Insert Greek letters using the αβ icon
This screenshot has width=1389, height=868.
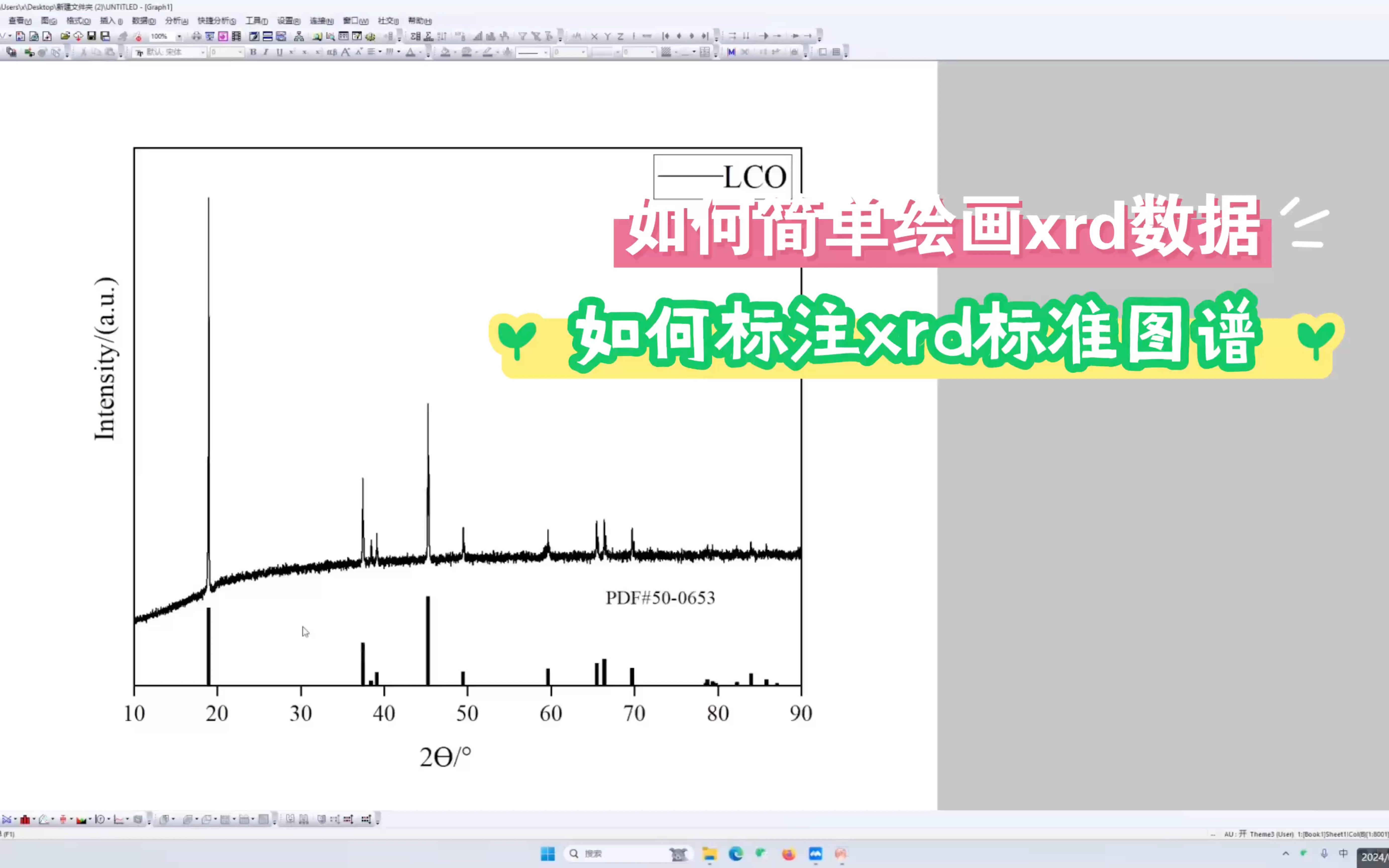[x=332, y=52]
